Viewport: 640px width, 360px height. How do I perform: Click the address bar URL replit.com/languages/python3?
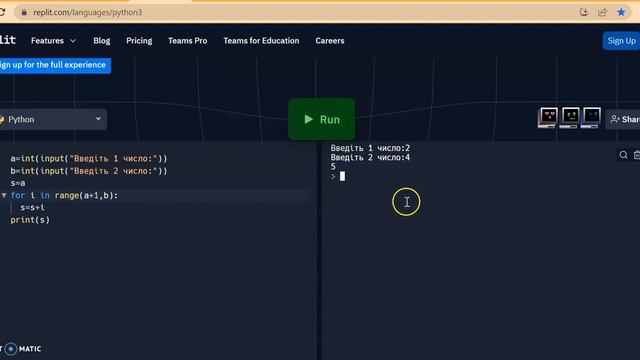pyautogui.click(x=88, y=12)
